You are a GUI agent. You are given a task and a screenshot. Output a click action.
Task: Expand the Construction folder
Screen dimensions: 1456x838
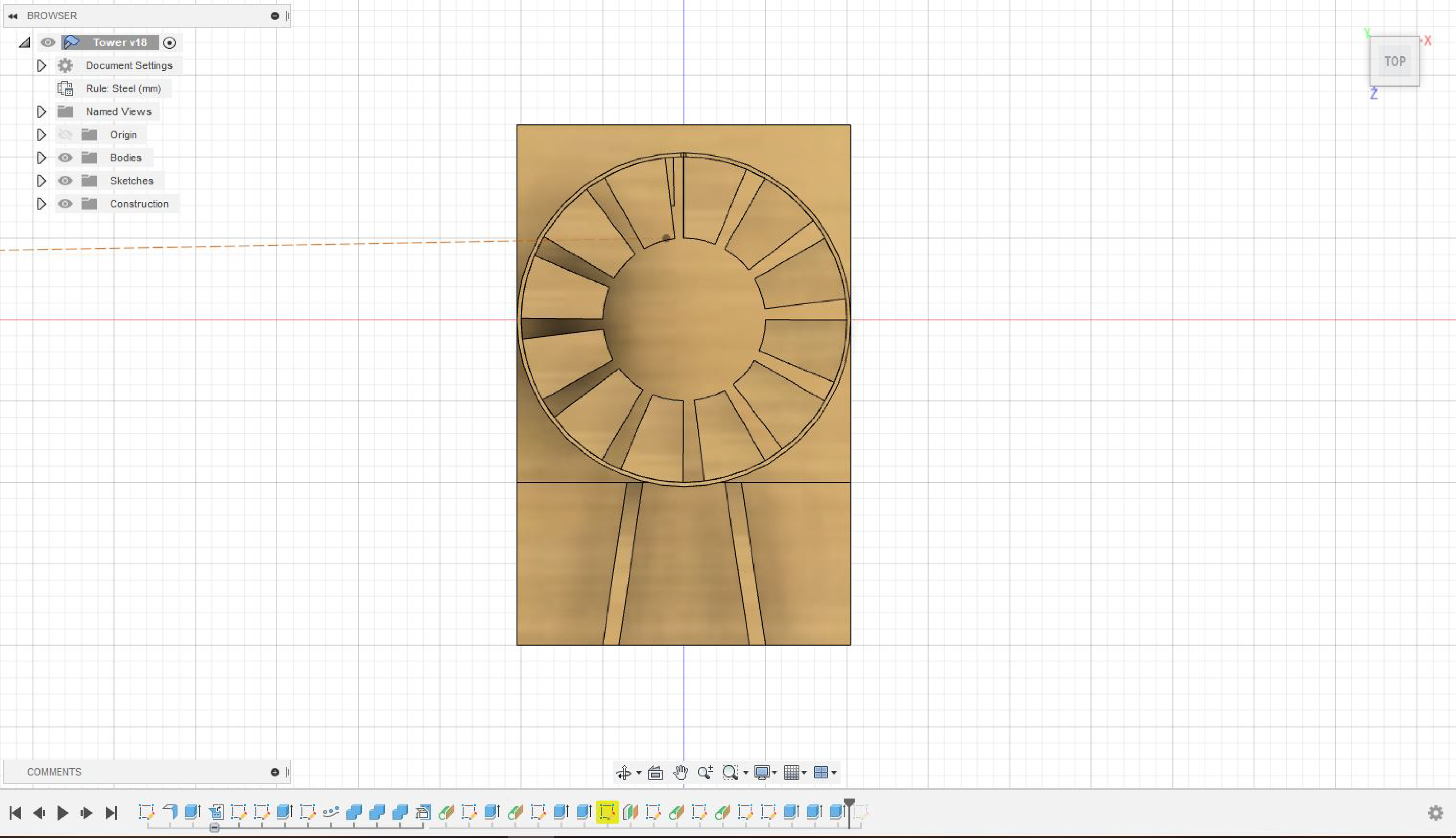(x=41, y=204)
